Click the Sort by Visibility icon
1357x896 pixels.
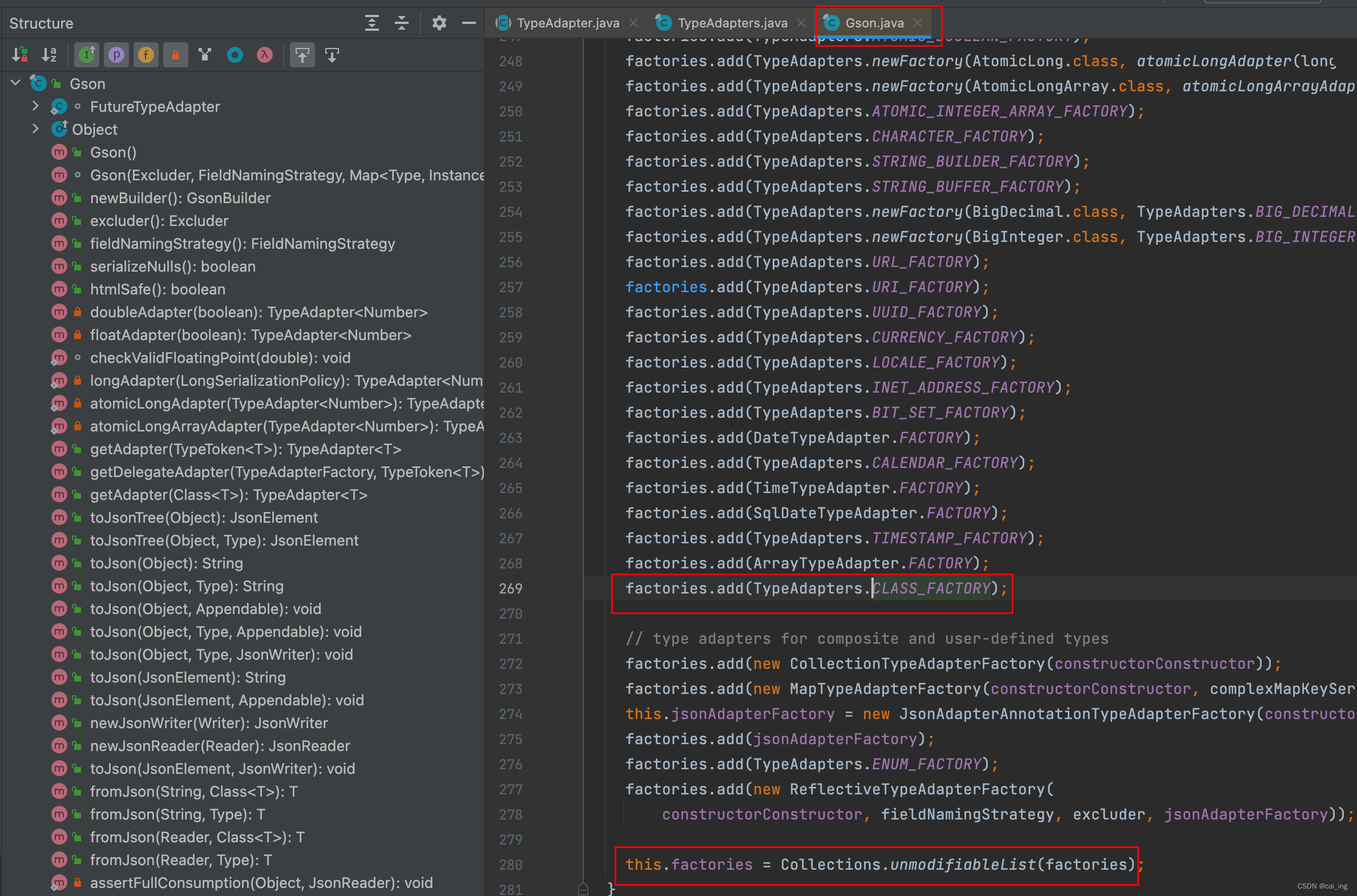[x=19, y=55]
